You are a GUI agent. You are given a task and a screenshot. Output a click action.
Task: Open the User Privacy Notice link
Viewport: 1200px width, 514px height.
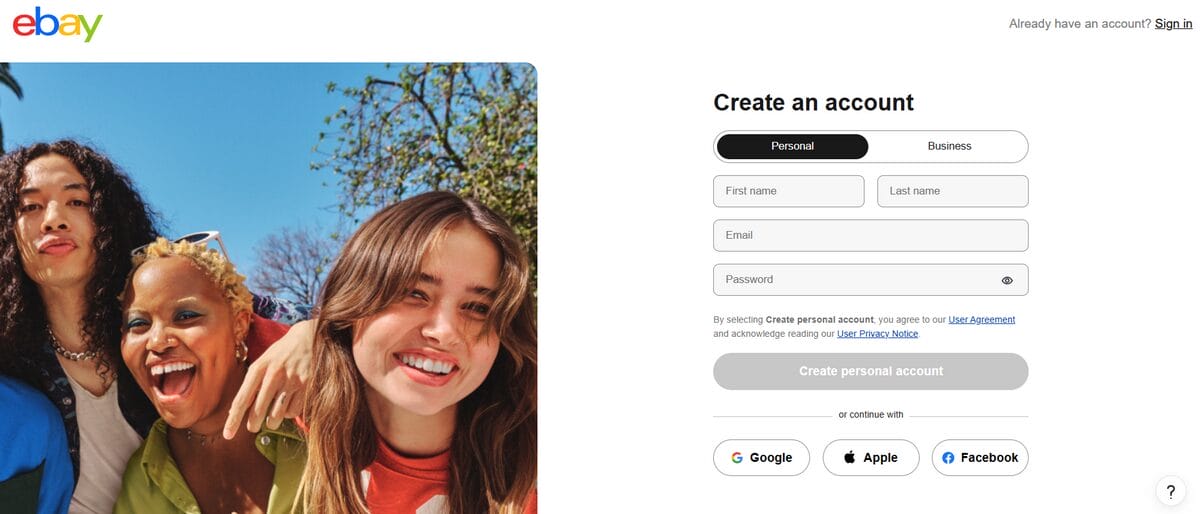click(x=877, y=334)
